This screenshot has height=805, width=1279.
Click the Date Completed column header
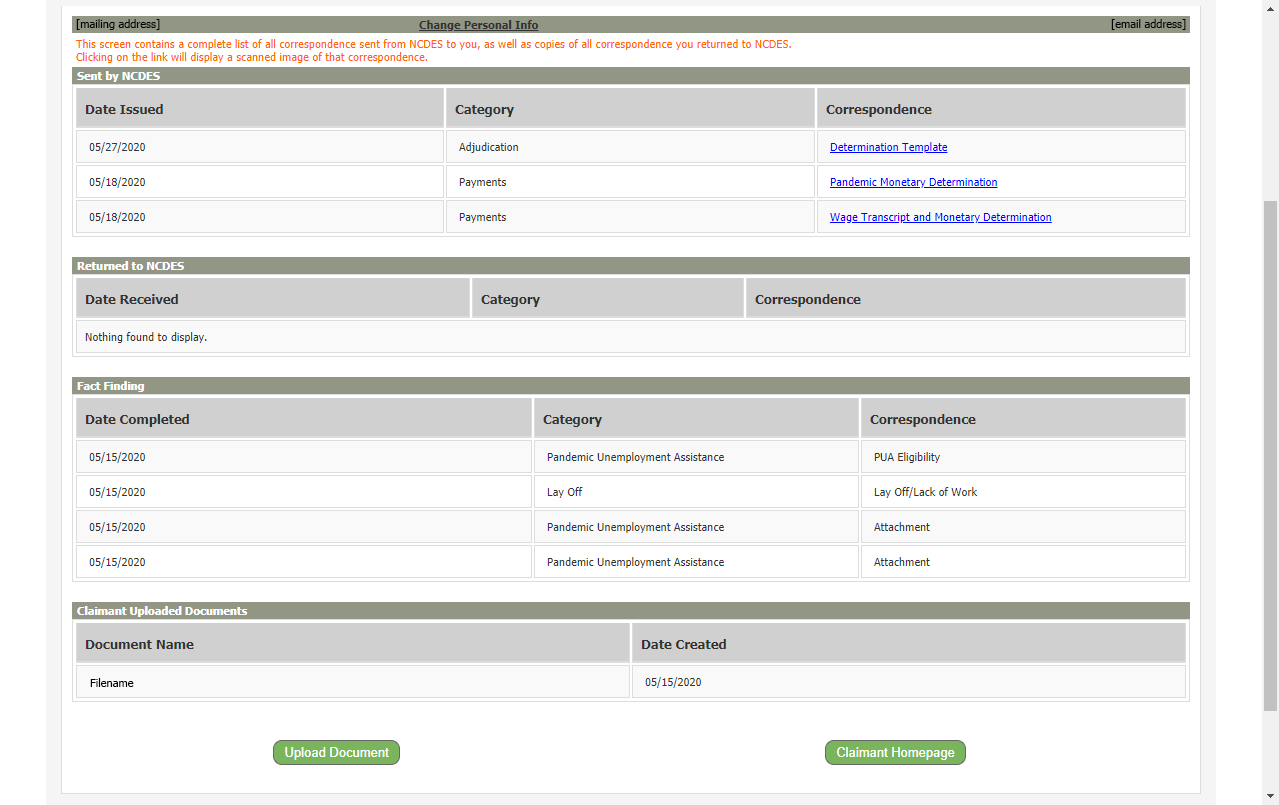coord(137,419)
